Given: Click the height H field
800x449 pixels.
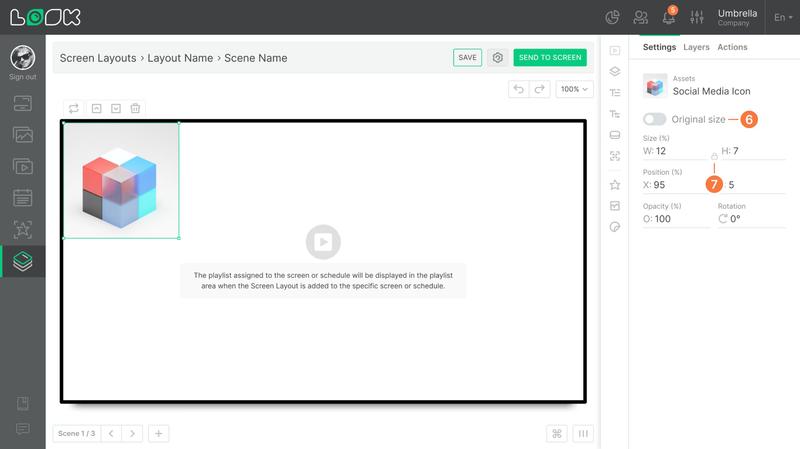Looking at the screenshot, I should point(753,151).
